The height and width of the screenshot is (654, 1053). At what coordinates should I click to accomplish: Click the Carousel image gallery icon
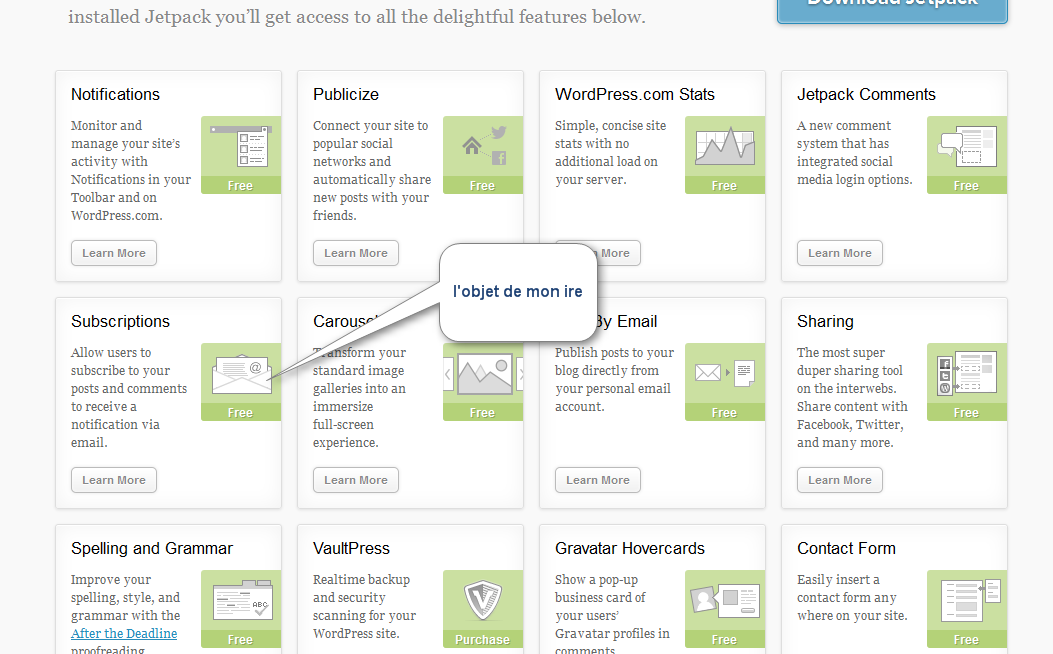tap(484, 373)
